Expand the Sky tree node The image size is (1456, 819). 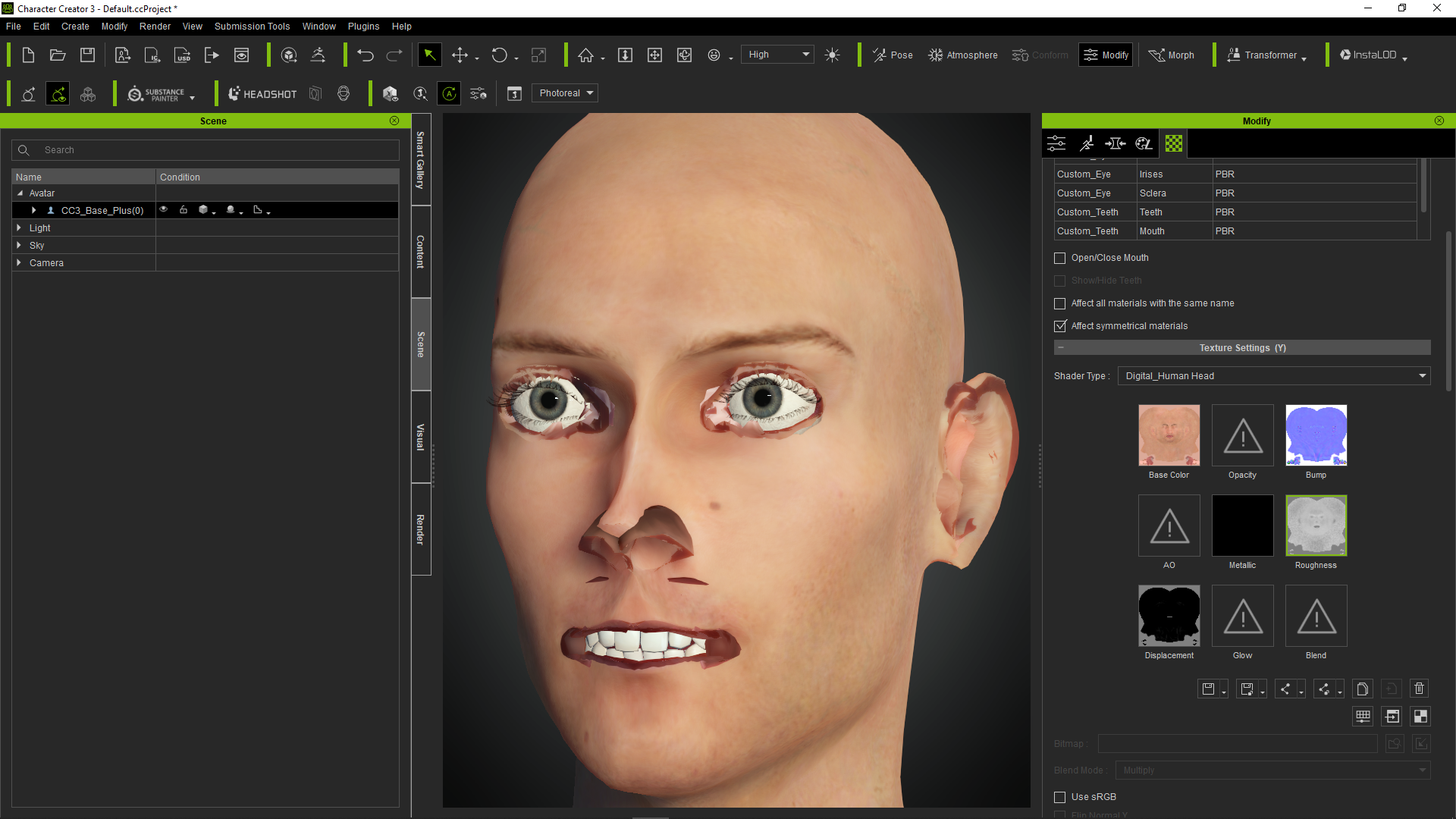coord(19,245)
